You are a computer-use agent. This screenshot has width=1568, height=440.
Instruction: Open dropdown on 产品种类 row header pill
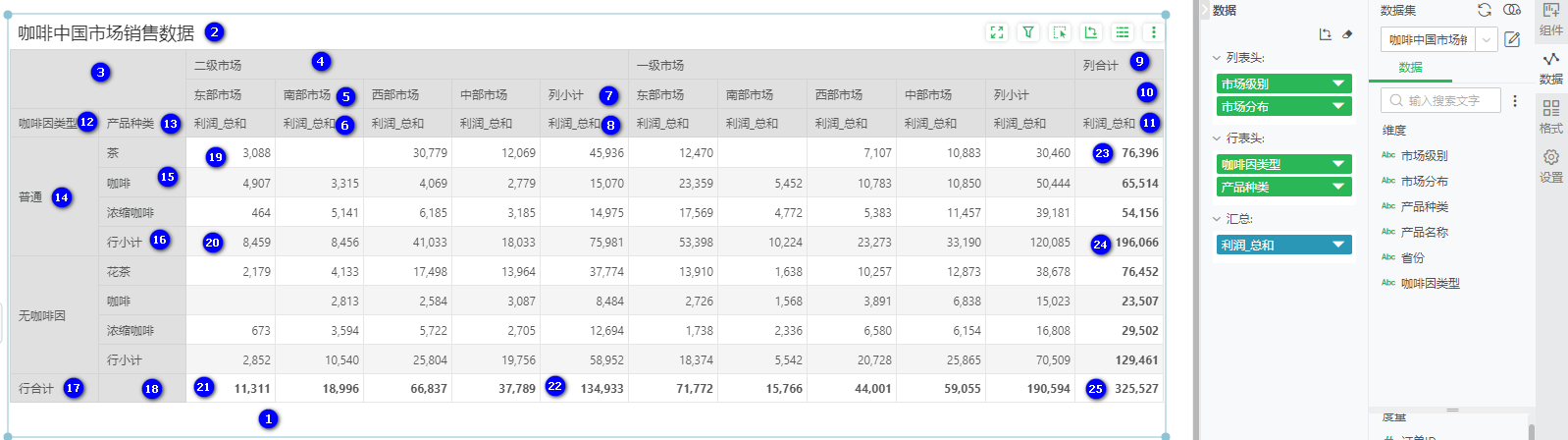[x=1338, y=187]
